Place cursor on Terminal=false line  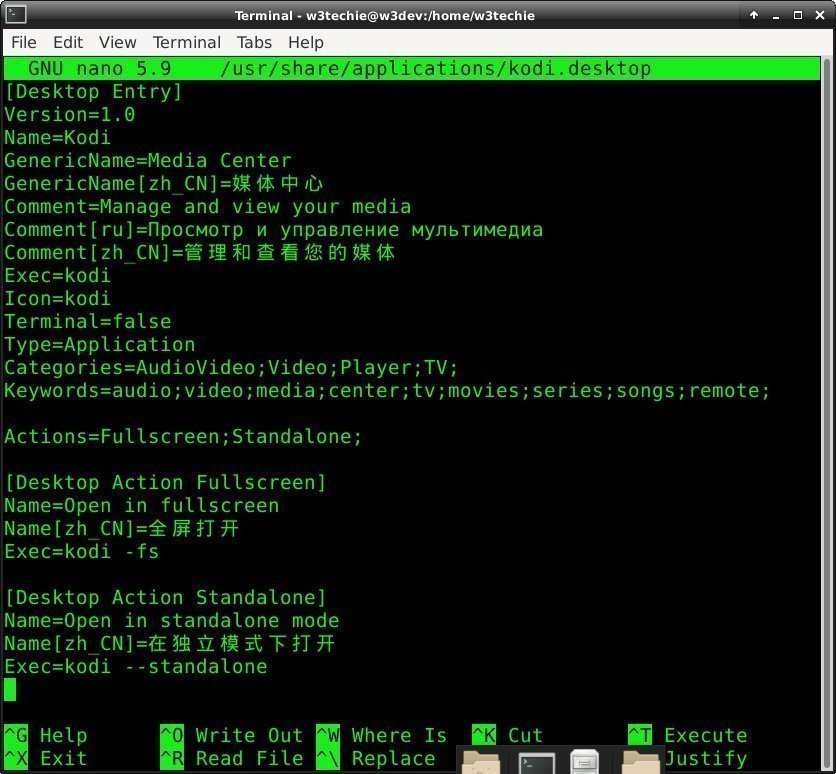[88, 321]
